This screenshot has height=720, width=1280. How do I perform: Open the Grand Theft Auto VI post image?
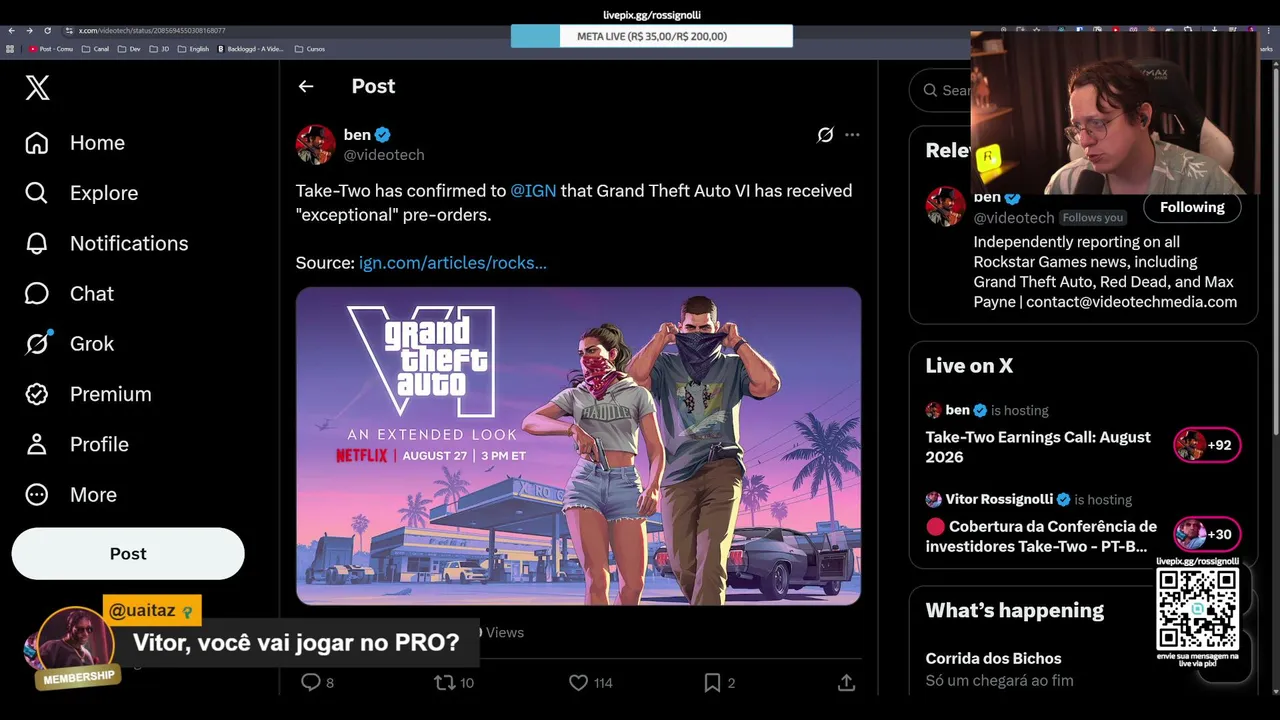[578, 446]
